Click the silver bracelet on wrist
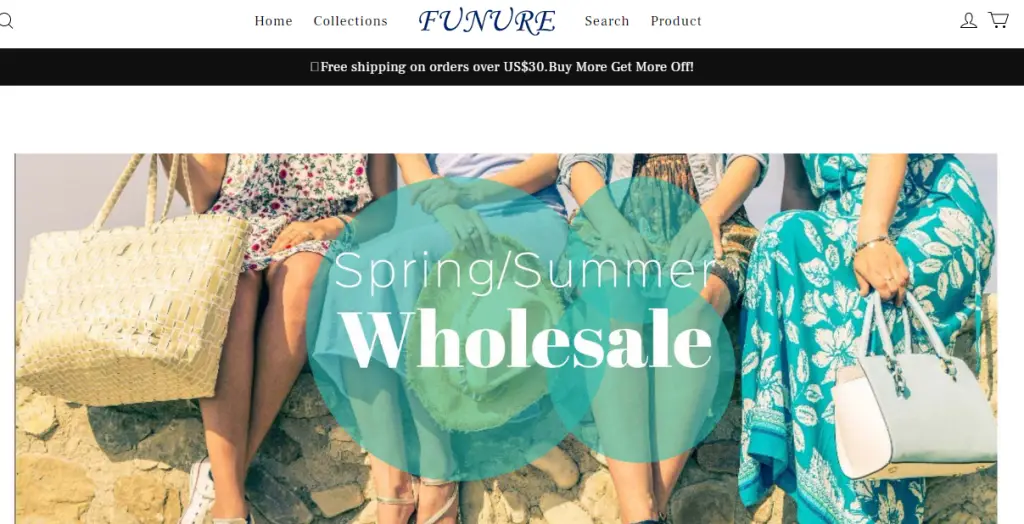This screenshot has width=1024, height=524. 871,242
